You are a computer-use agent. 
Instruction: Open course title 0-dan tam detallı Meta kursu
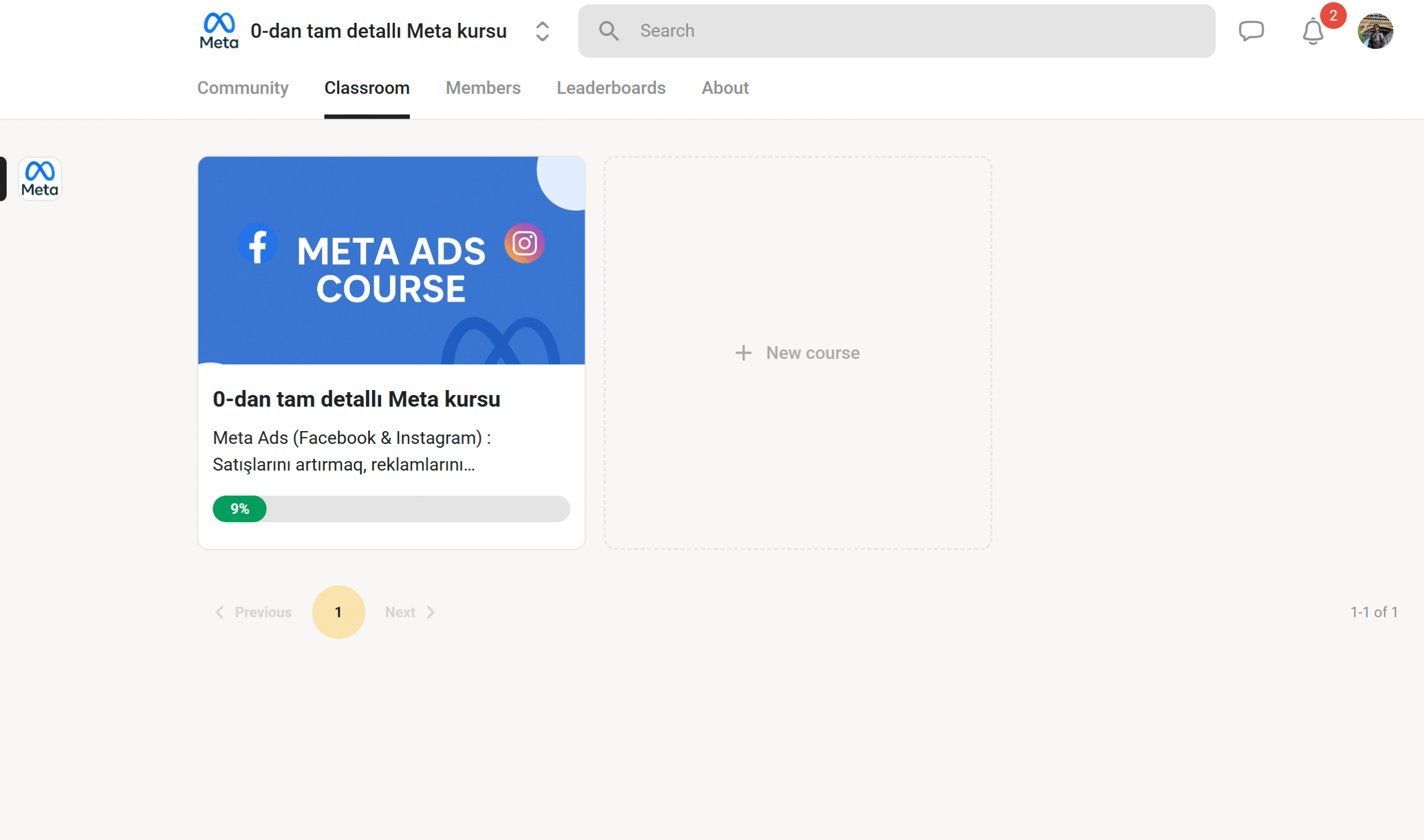coord(356,399)
